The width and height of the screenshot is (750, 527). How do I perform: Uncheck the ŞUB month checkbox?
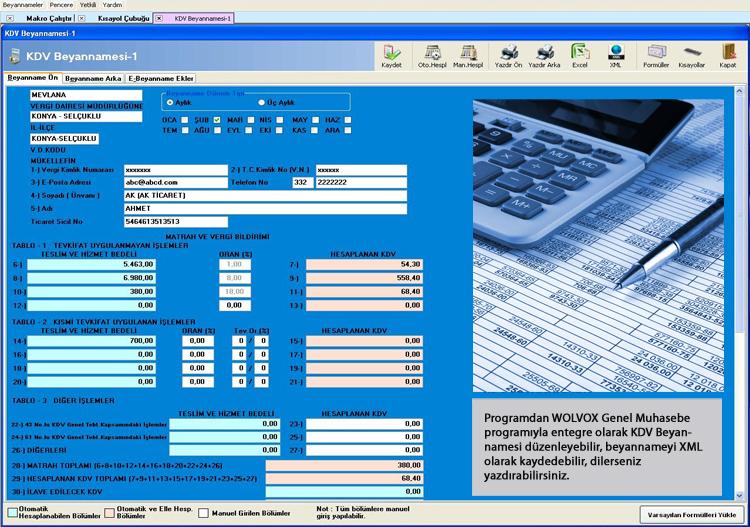coord(217,119)
